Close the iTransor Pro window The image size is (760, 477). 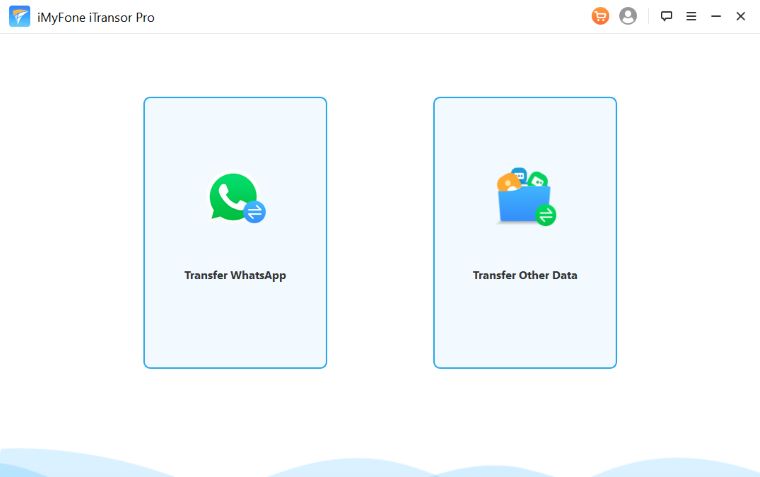point(741,16)
